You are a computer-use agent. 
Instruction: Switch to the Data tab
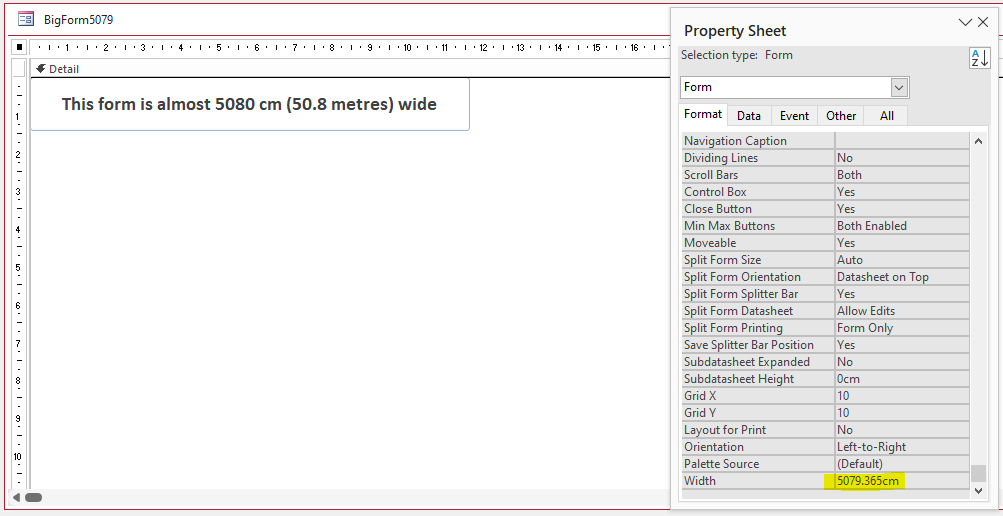(x=748, y=116)
